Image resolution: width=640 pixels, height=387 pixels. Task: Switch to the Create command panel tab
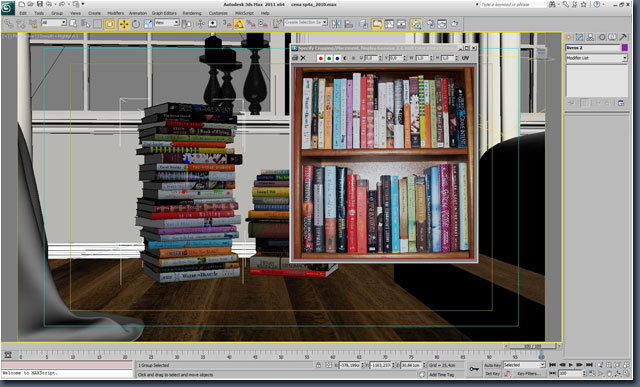pos(569,38)
